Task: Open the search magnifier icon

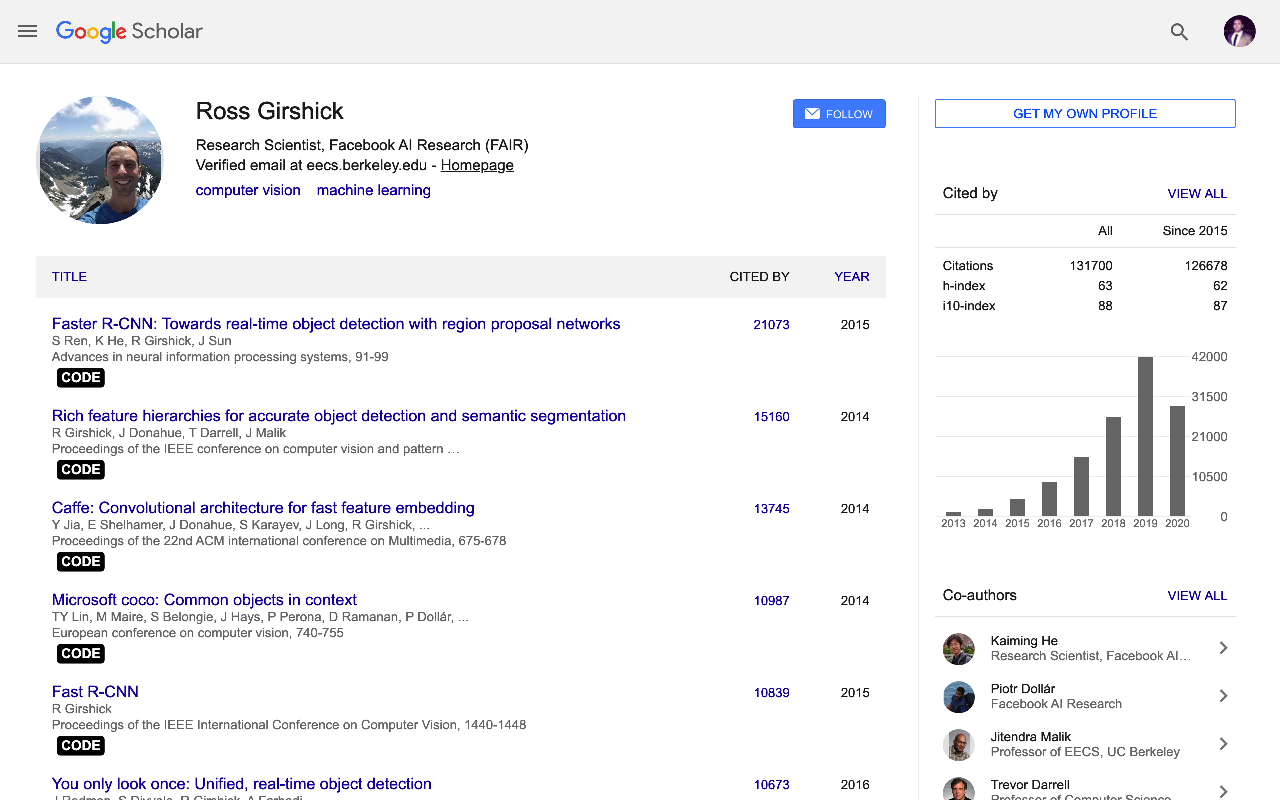Action: coord(1179,32)
